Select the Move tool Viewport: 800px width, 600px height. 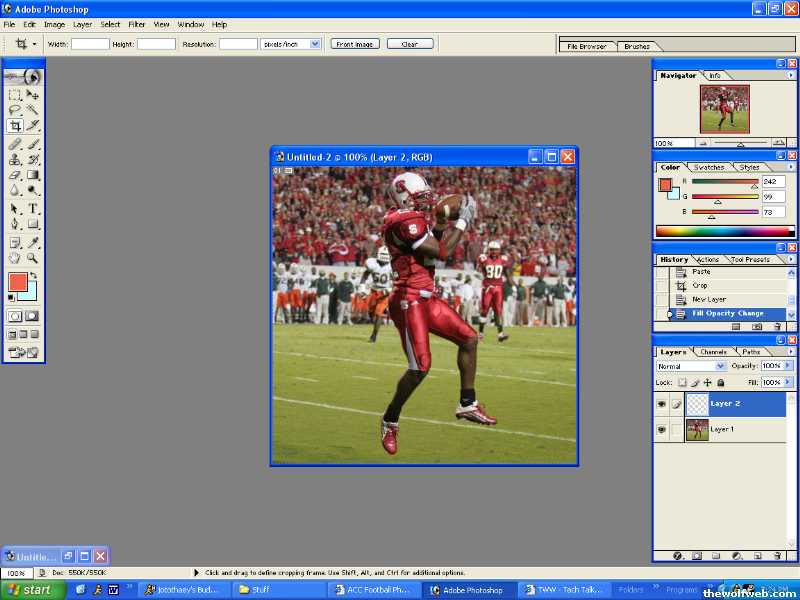pyautogui.click(x=33, y=94)
